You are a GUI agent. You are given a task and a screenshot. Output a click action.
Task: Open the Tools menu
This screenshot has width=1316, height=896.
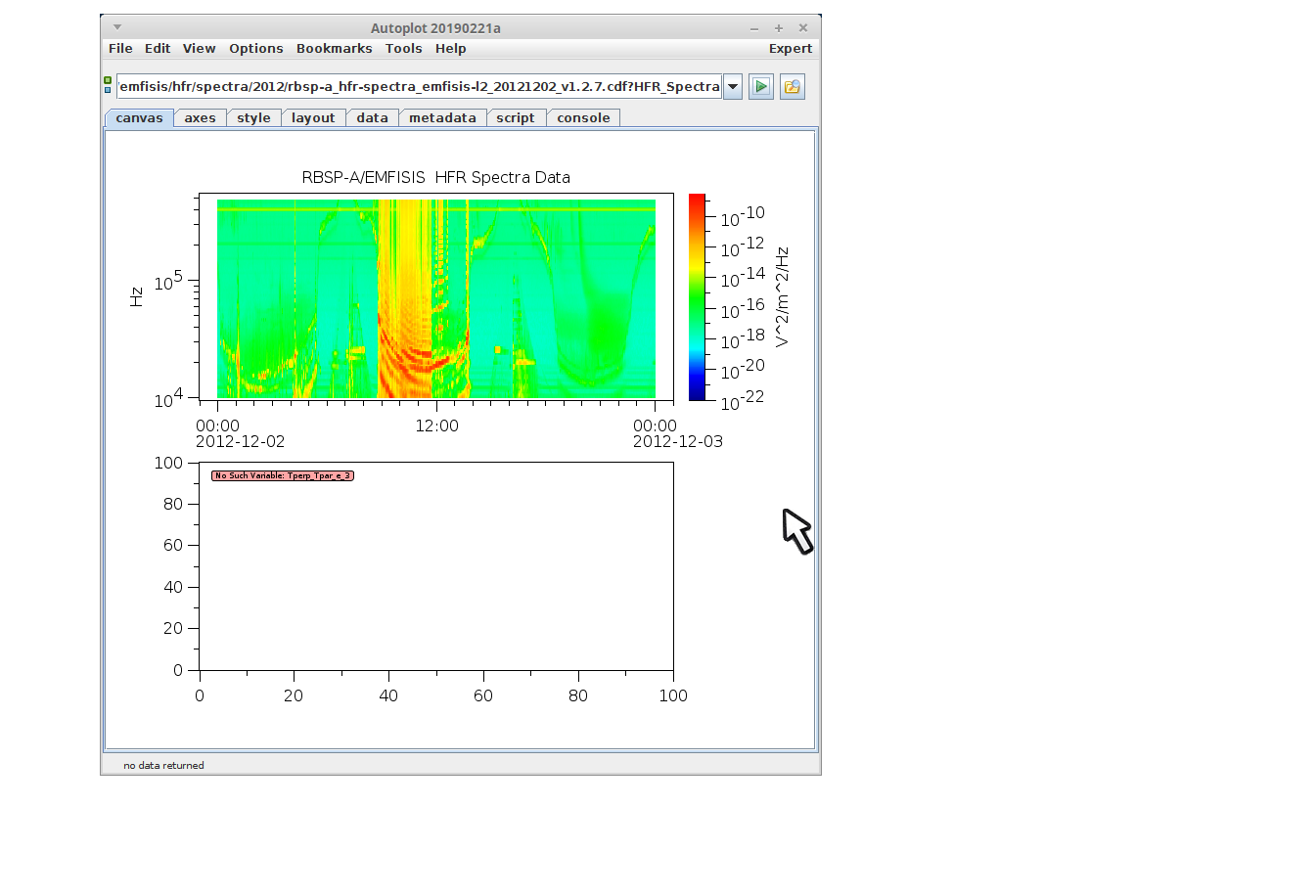pyautogui.click(x=403, y=49)
